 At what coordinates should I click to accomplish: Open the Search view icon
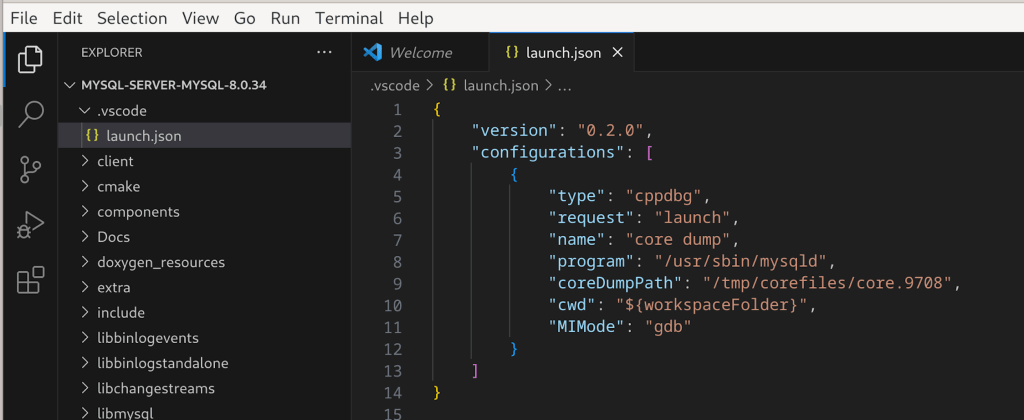30,114
